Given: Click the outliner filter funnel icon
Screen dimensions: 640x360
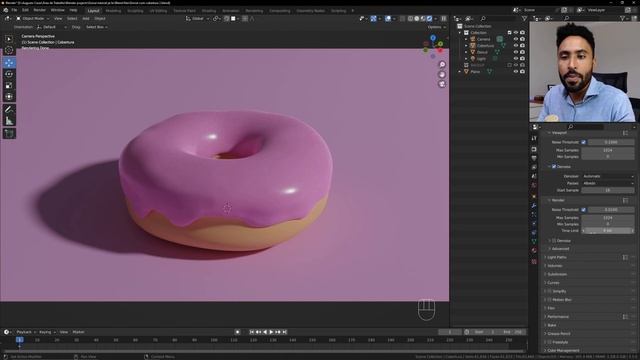Looking at the screenshot, I should click(524, 18).
